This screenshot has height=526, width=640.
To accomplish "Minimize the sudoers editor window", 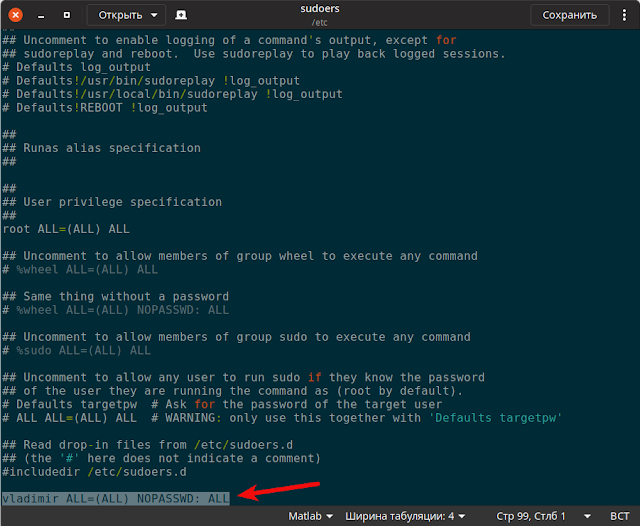I will 41,16.
